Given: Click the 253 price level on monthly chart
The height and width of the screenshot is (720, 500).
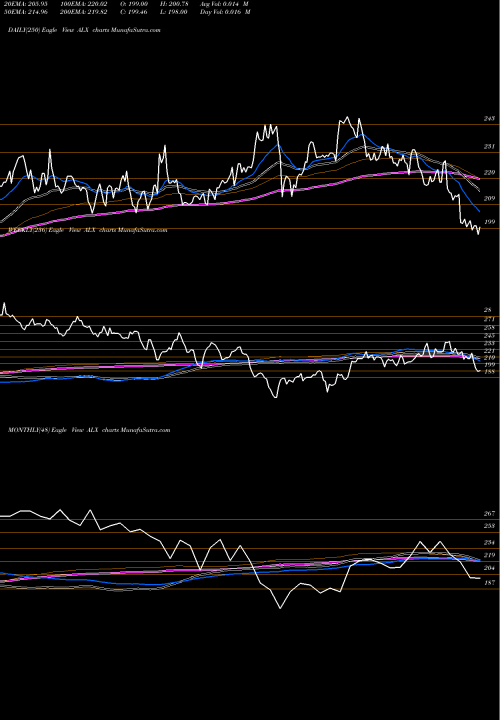Looking at the screenshot, I should (489, 526).
